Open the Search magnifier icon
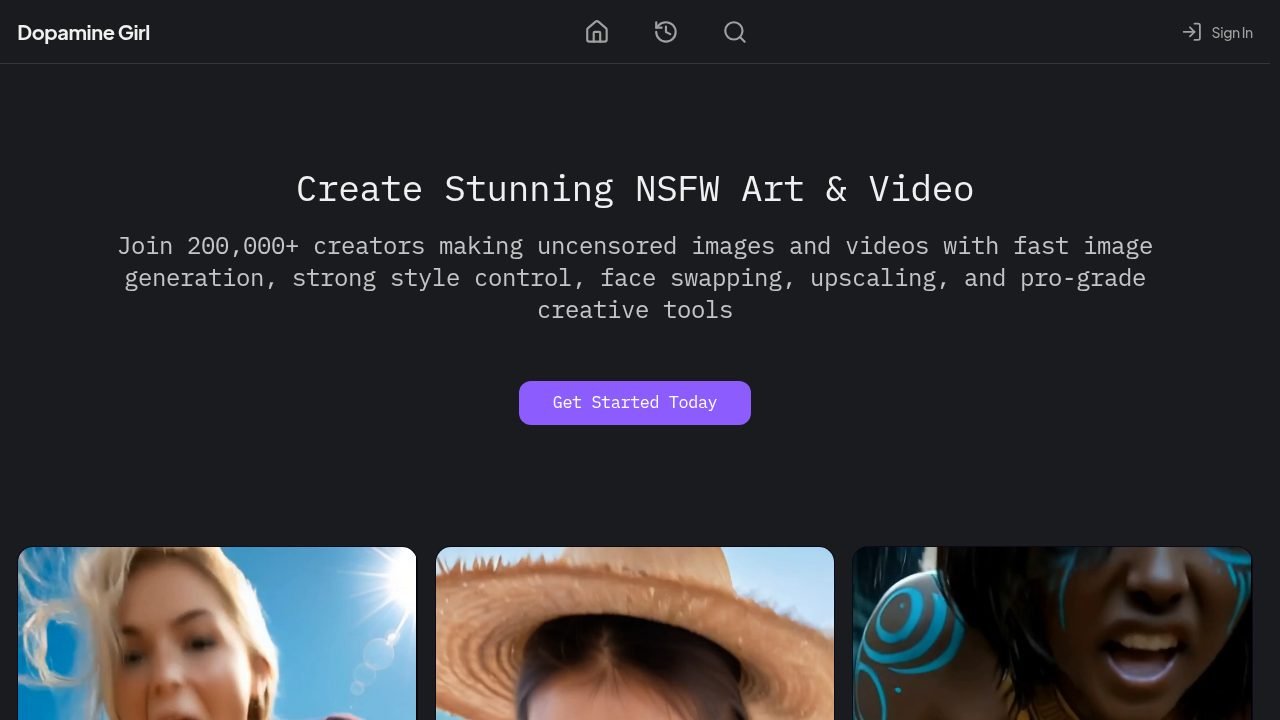The image size is (1280, 720). (x=735, y=32)
